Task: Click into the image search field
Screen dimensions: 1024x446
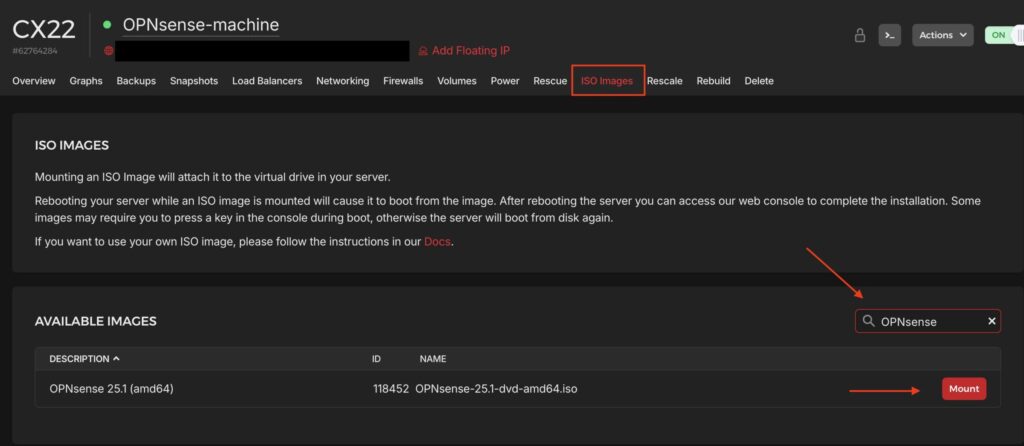Action: [x=927, y=321]
